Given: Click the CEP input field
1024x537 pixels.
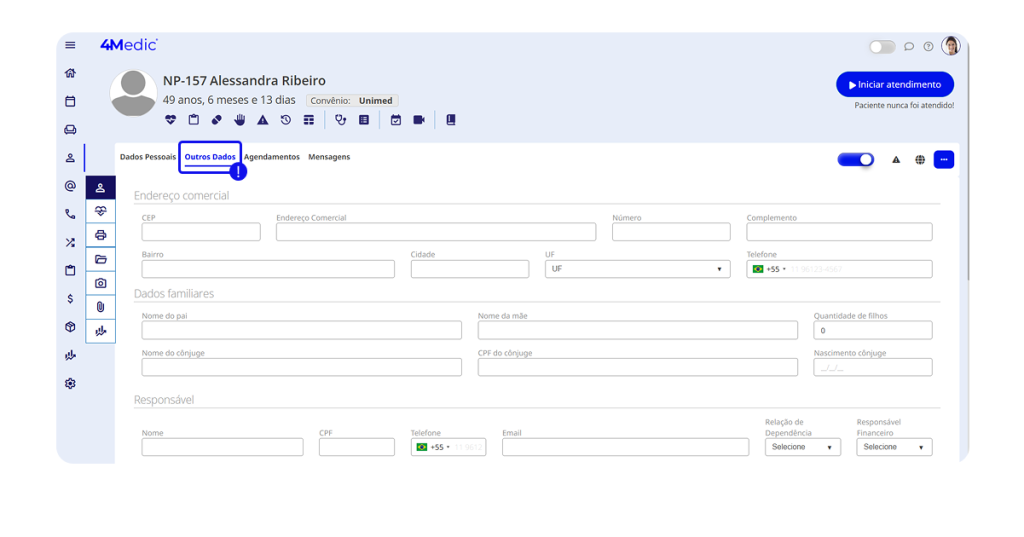Looking at the screenshot, I should tap(201, 232).
